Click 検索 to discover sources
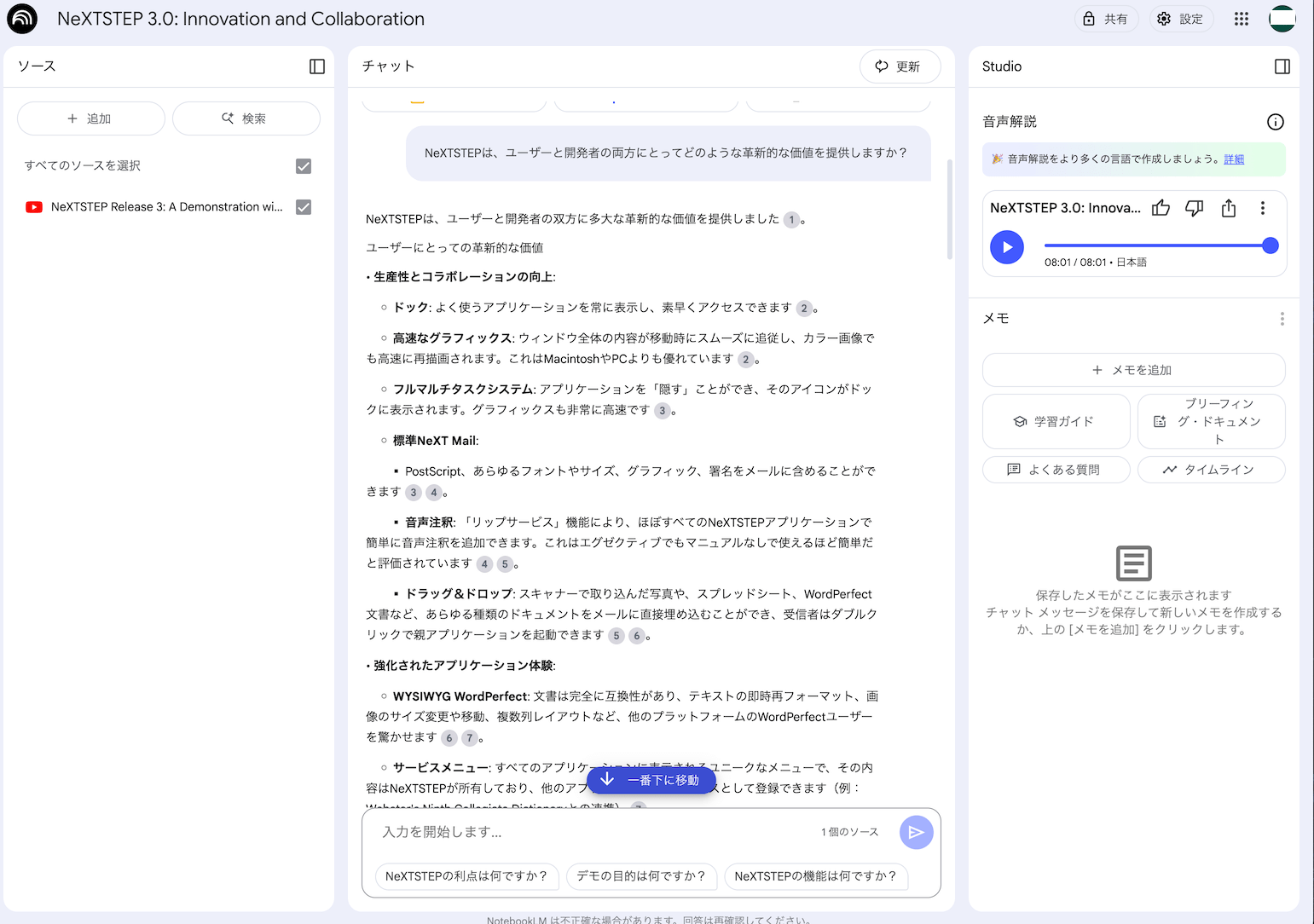This screenshot has height=924, width=1314. 246,118
